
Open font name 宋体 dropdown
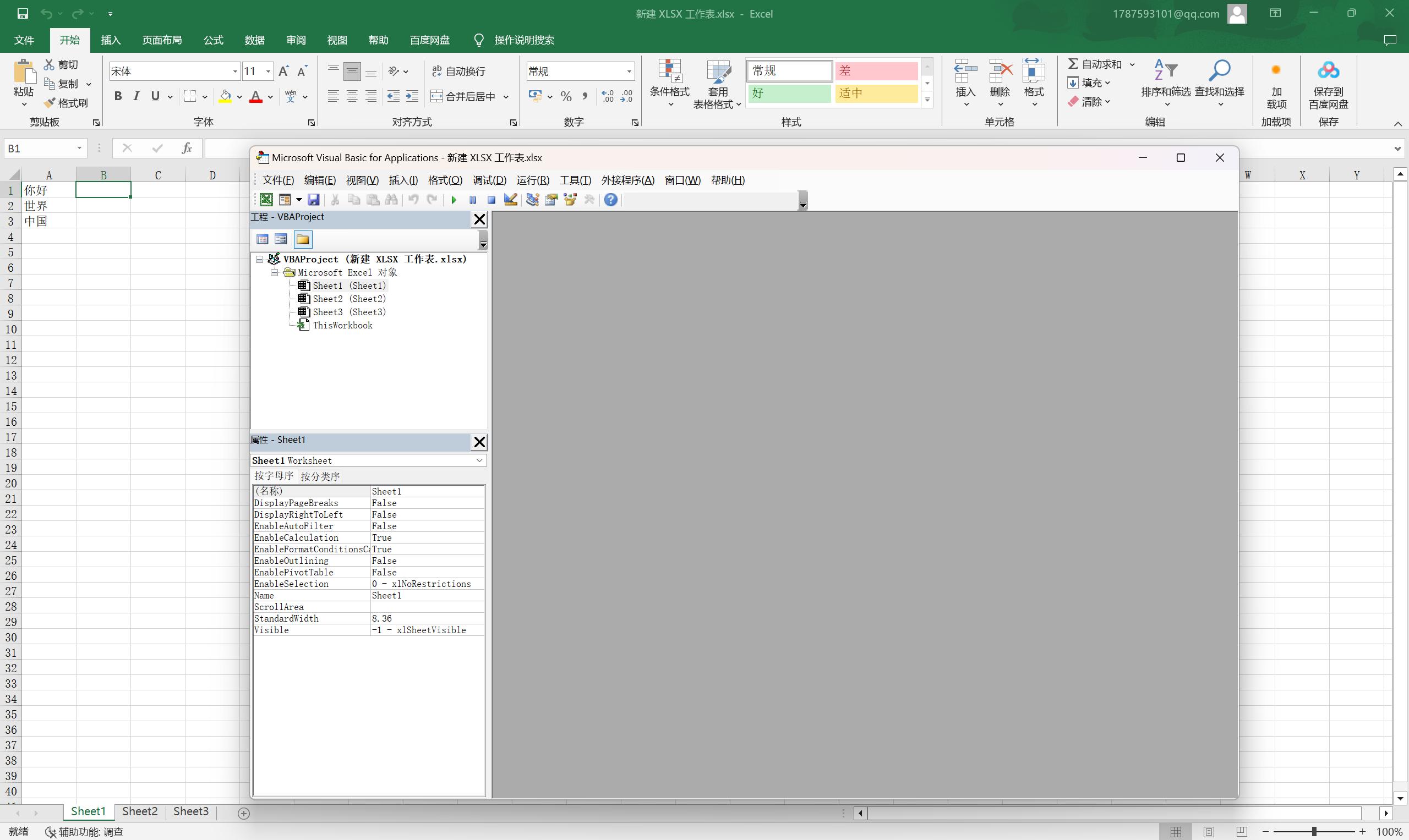[235, 72]
